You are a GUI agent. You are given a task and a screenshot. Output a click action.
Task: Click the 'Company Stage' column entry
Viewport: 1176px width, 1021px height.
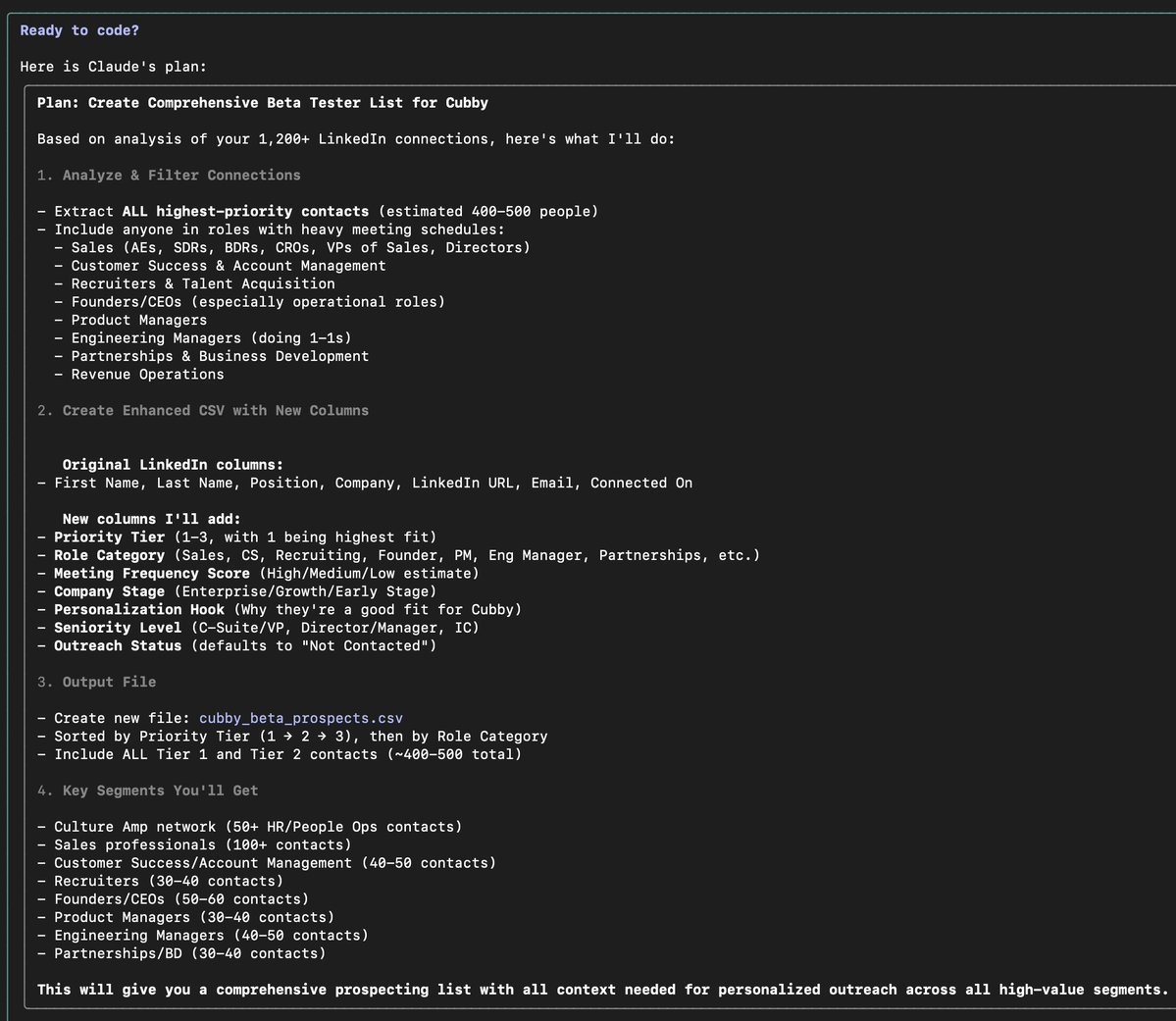click(237, 591)
